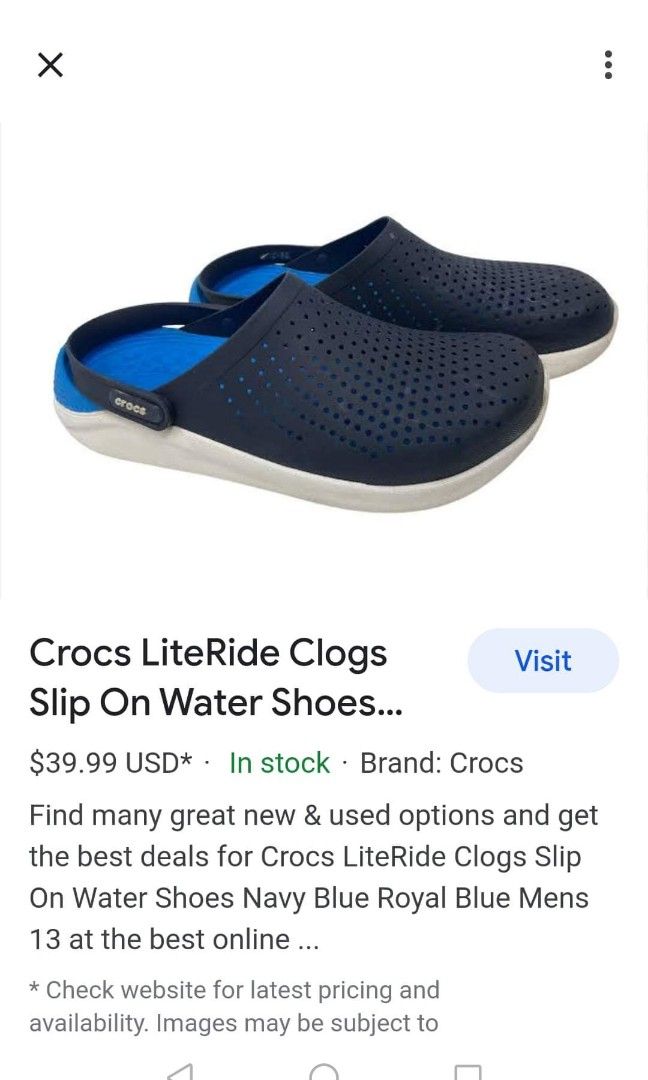Tap the $39.99 USD price
Viewport: 648px width, 1080px height.
click(x=104, y=763)
